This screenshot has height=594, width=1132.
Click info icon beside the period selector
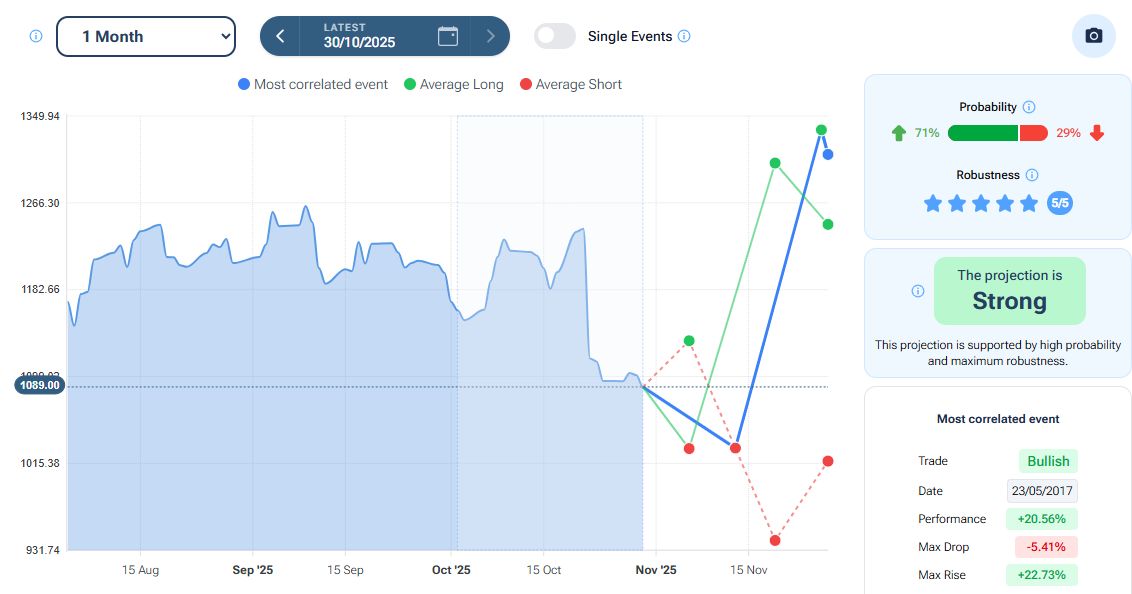click(36, 36)
